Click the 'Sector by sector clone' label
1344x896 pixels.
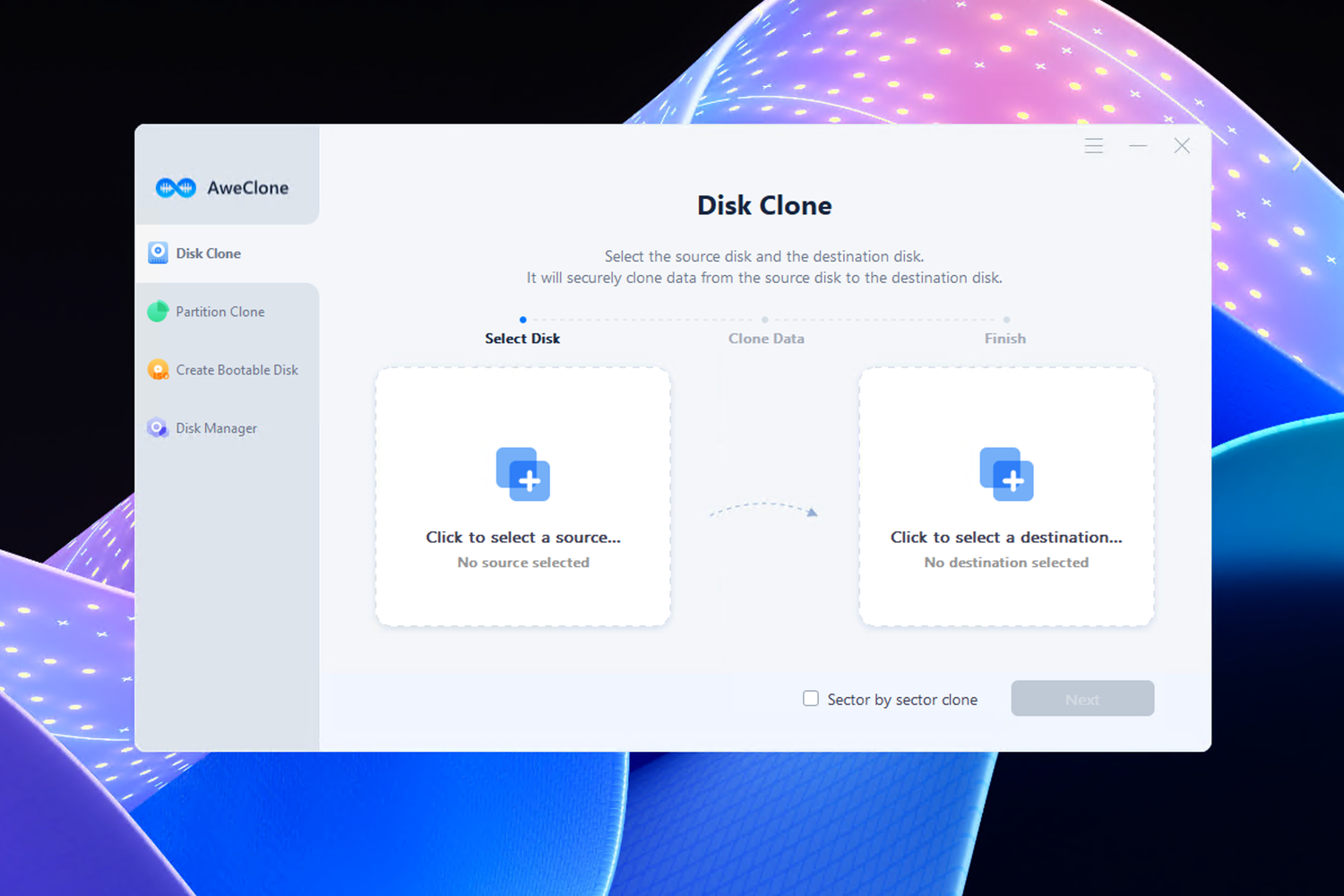902,700
